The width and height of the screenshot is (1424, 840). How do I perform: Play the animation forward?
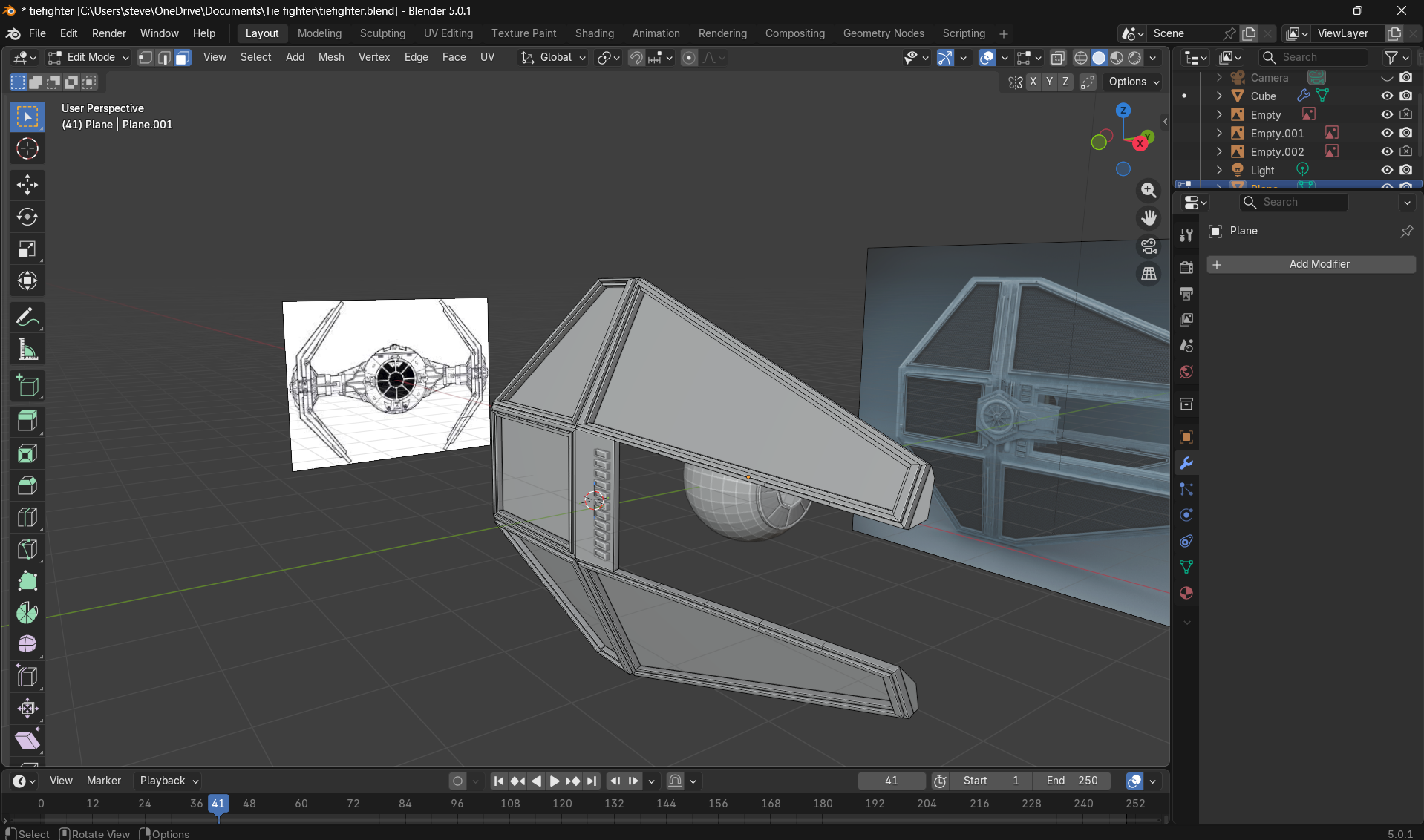pos(554,781)
